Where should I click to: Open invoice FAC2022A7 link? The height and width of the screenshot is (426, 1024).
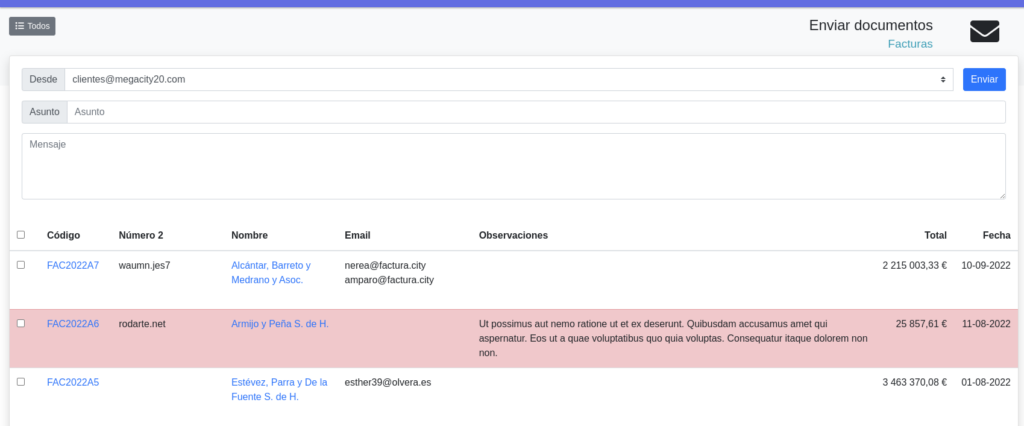(x=73, y=265)
